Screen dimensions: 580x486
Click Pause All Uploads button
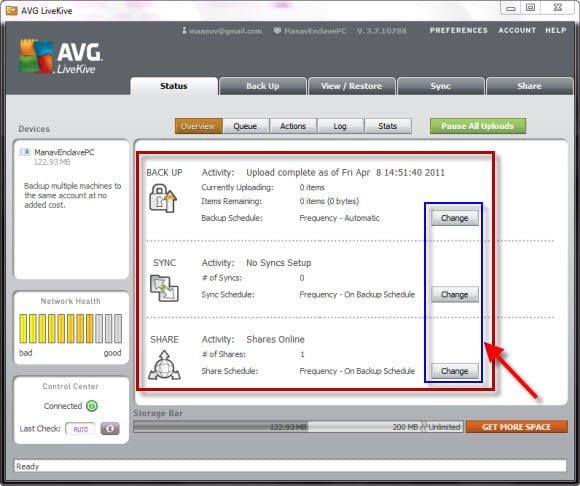coord(478,126)
